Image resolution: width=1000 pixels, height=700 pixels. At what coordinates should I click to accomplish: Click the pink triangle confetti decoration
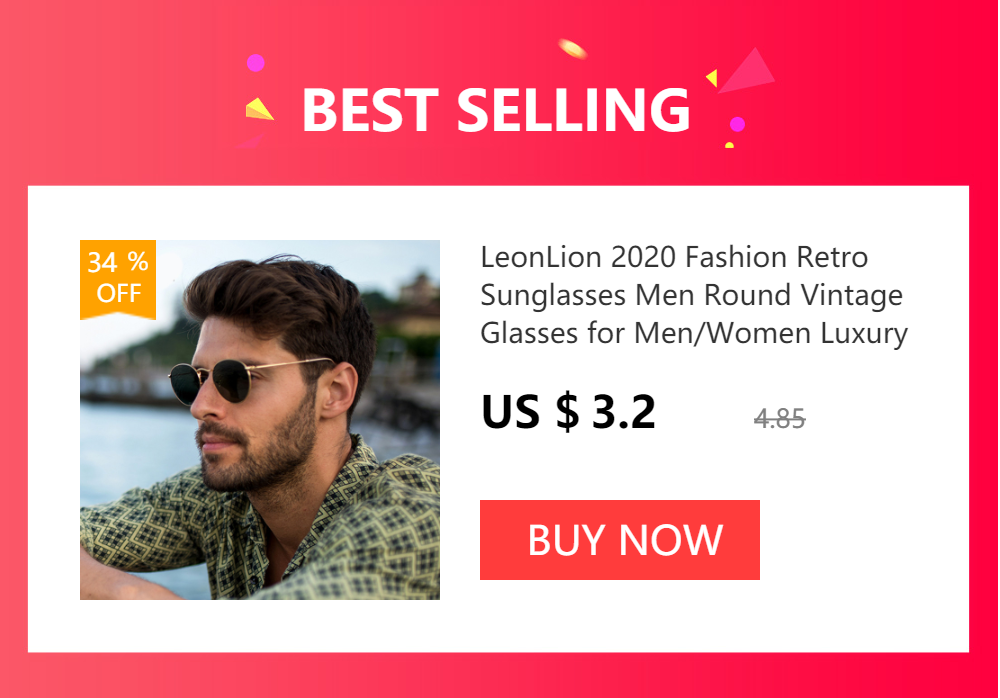point(747,70)
